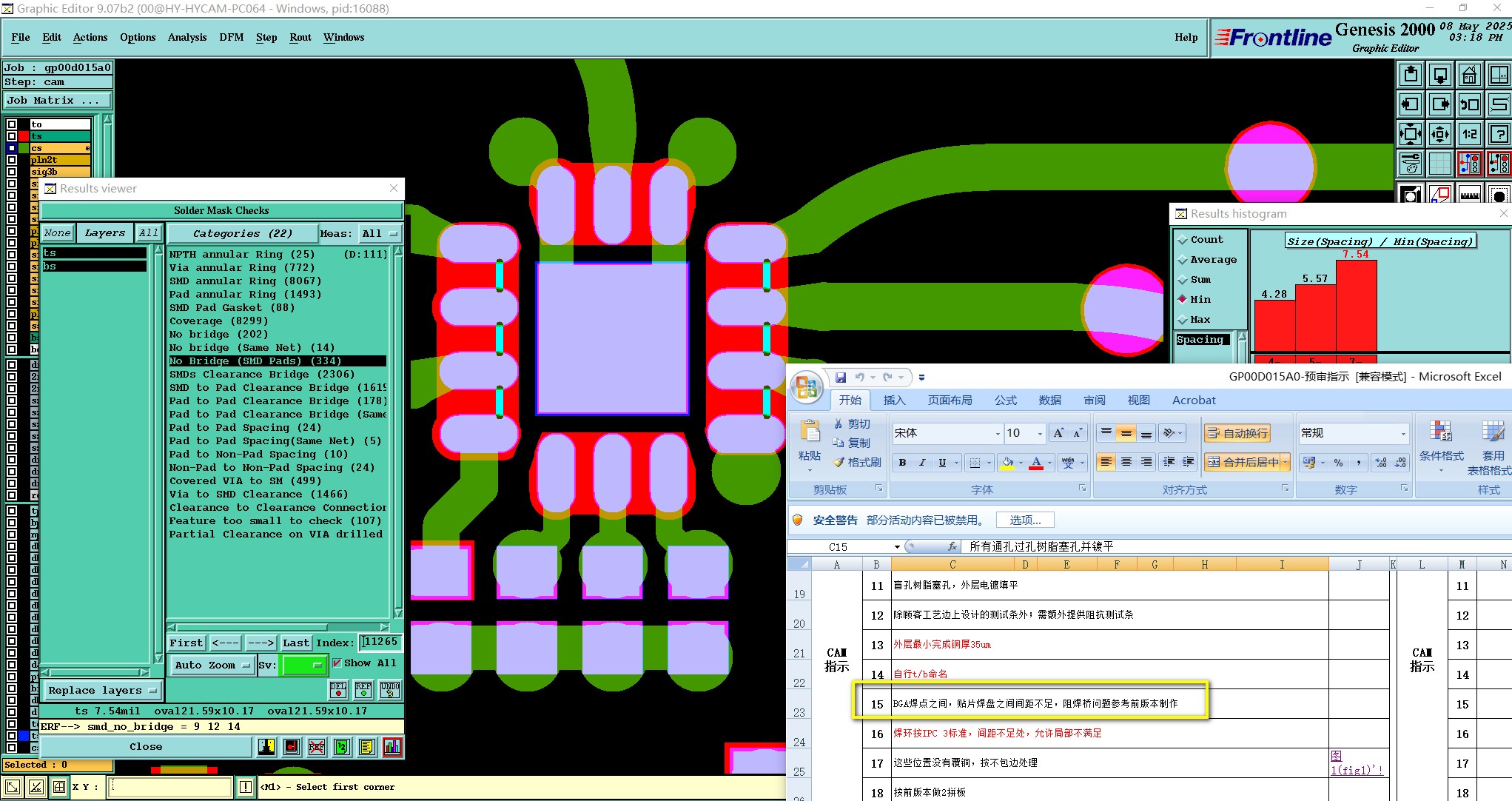Click the UNDO icon in Results viewer
The width and height of the screenshot is (1512, 801).
[x=390, y=690]
